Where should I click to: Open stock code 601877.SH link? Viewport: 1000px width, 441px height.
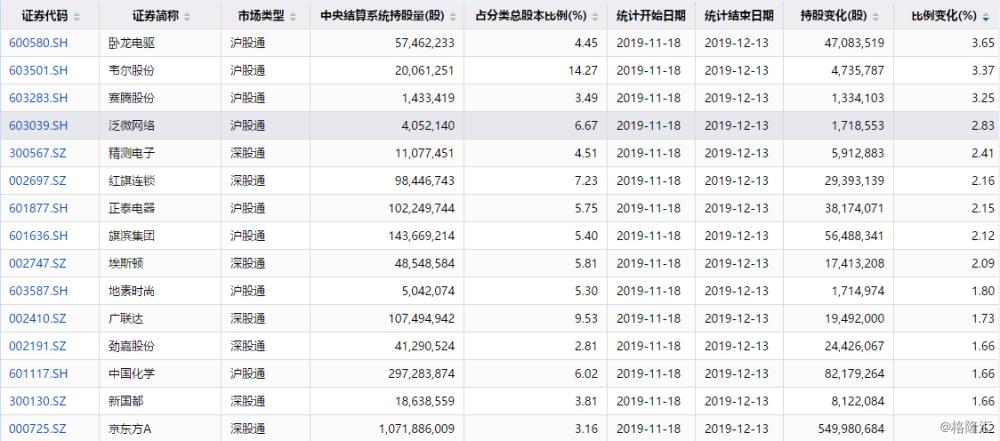[38, 209]
